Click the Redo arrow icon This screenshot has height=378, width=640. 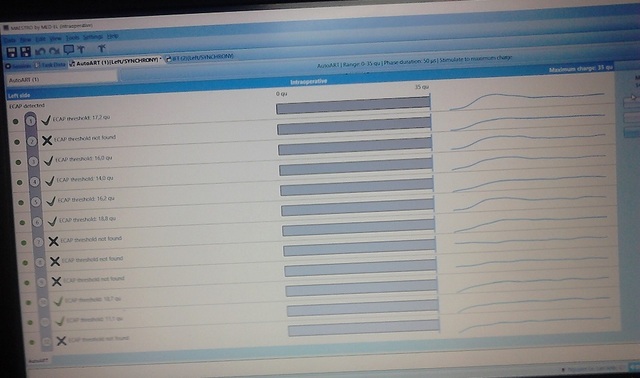tap(54, 51)
